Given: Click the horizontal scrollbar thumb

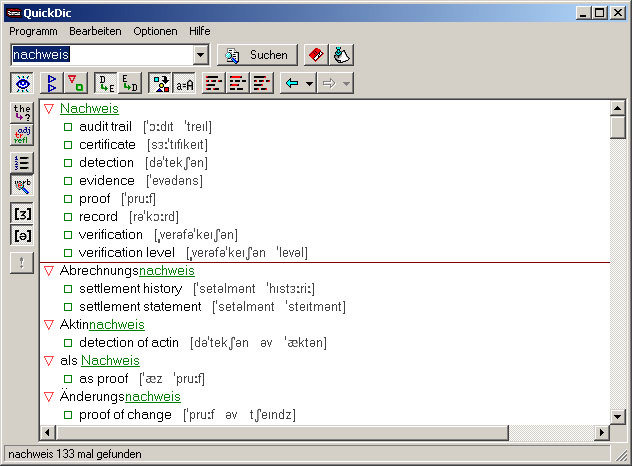Looking at the screenshot, I should [281, 433].
